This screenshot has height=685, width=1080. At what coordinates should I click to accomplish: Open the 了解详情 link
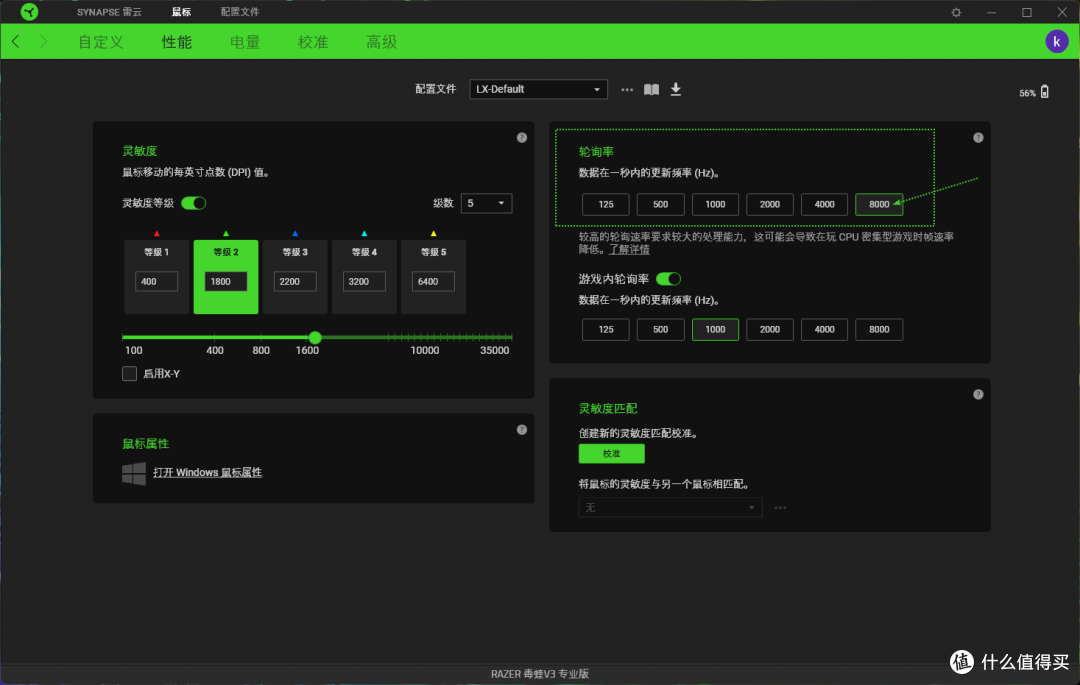tap(629, 250)
